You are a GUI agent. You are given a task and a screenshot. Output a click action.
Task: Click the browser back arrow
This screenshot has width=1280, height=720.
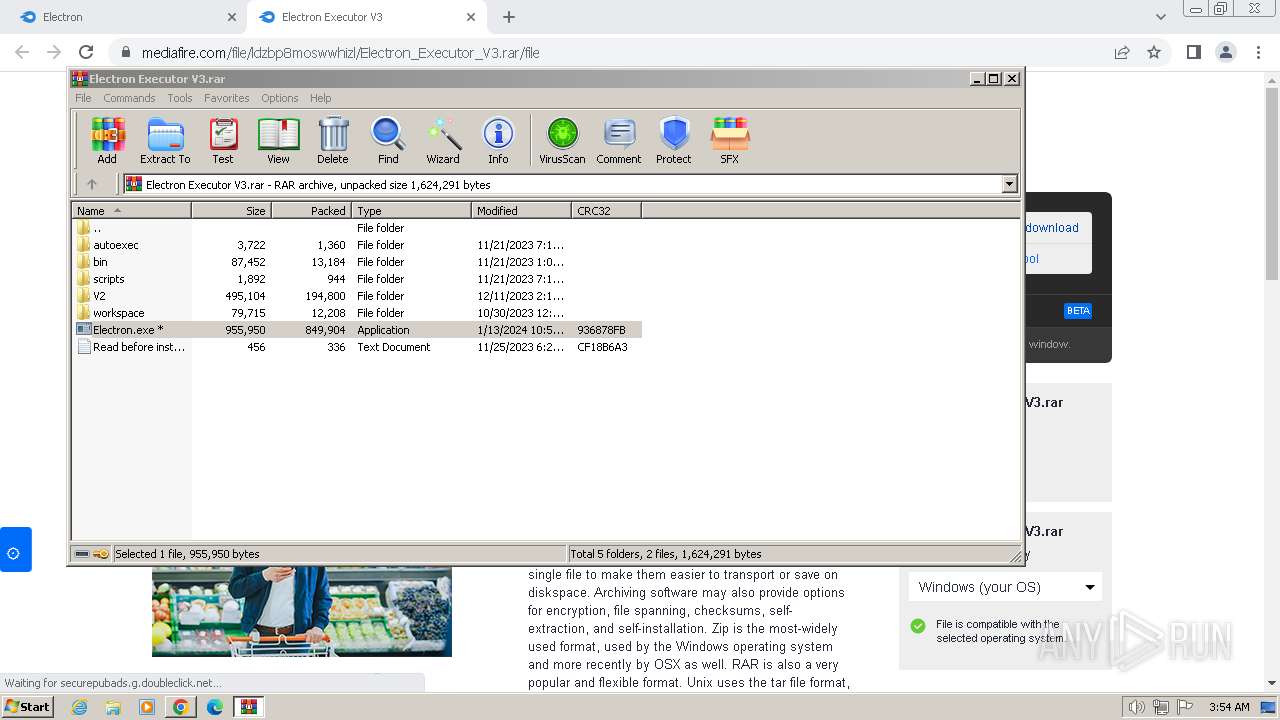[22, 52]
